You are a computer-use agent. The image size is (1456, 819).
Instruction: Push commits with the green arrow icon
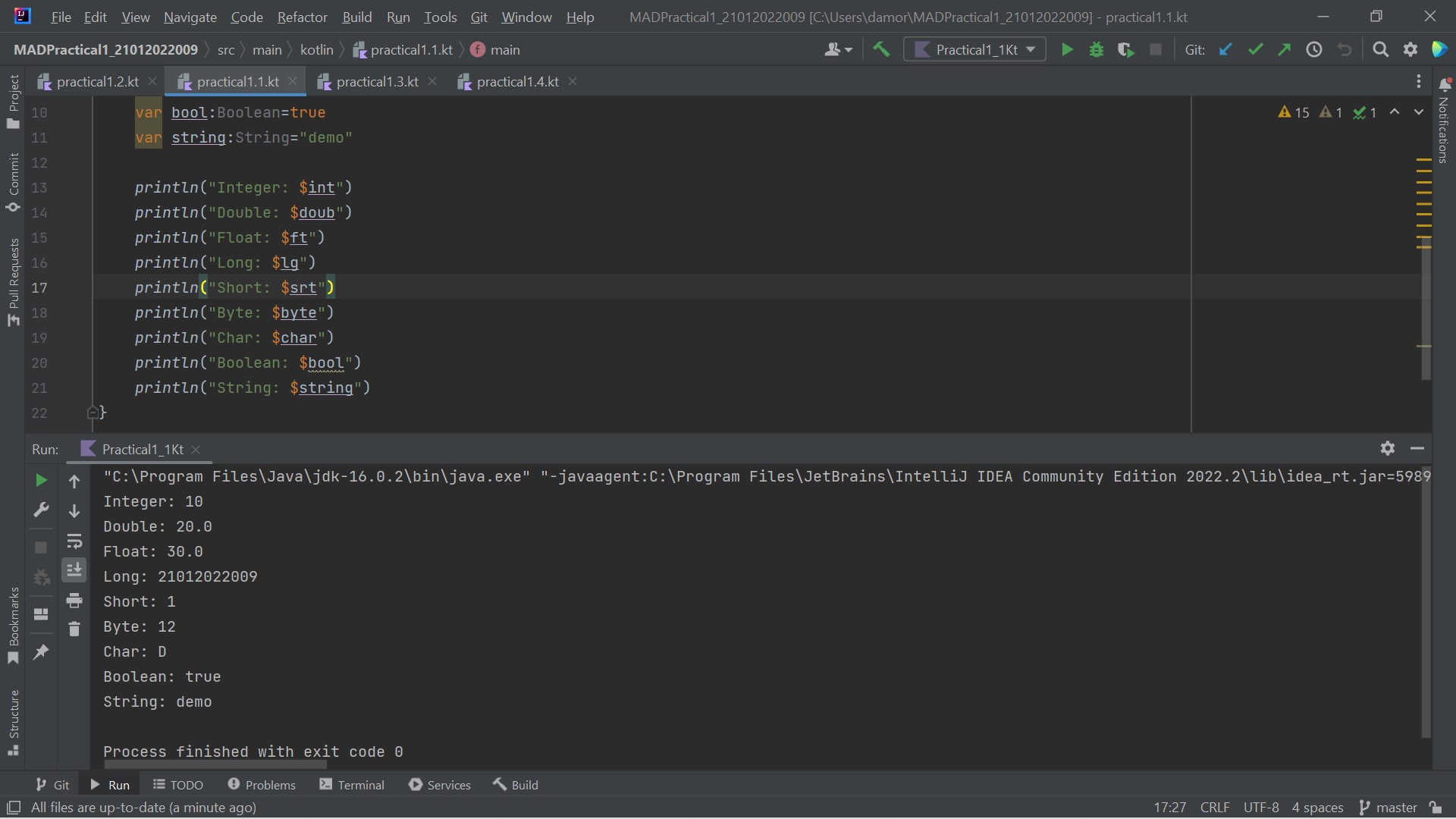[1285, 49]
